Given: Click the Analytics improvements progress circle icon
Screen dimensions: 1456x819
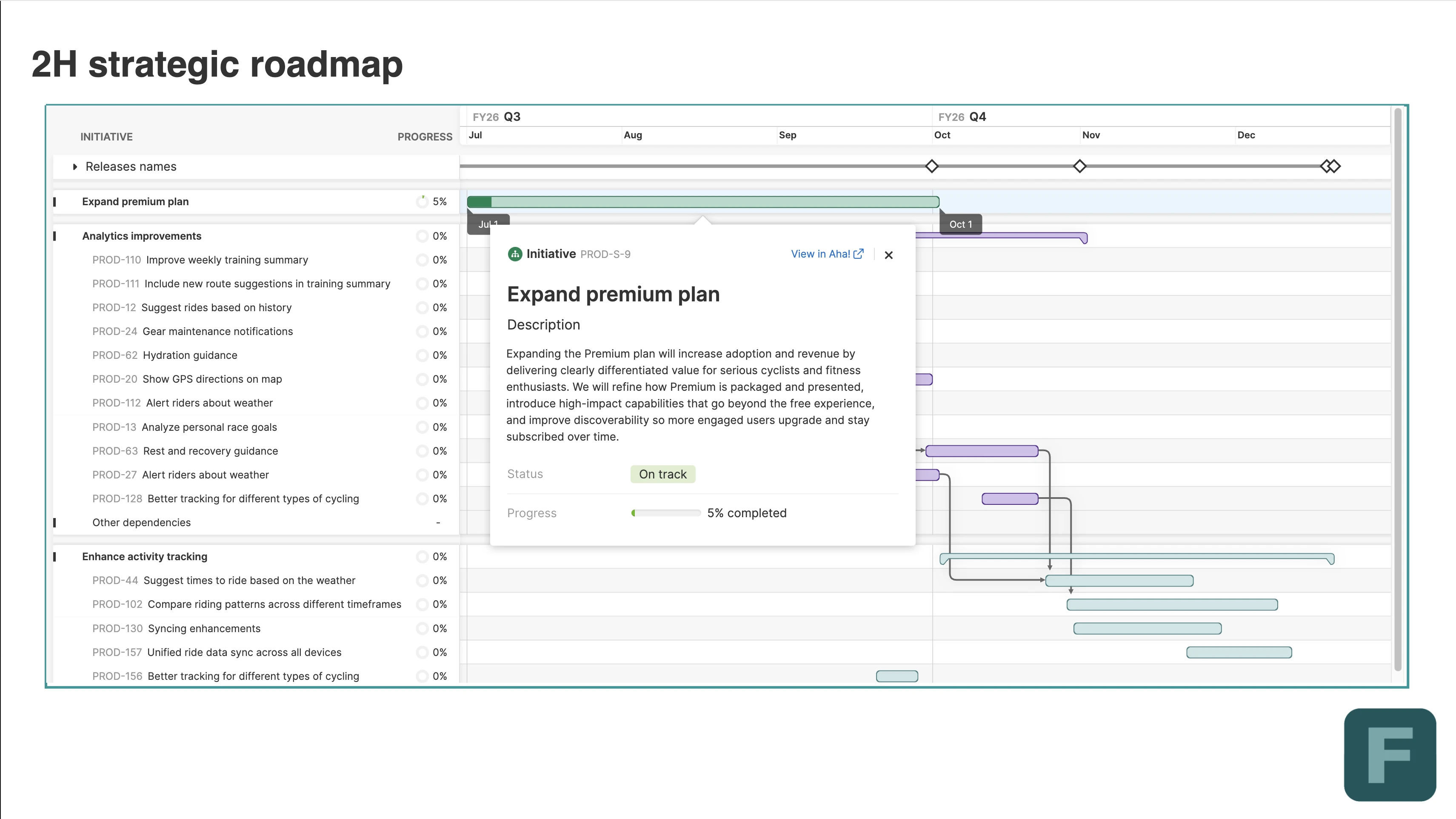Looking at the screenshot, I should (x=422, y=236).
